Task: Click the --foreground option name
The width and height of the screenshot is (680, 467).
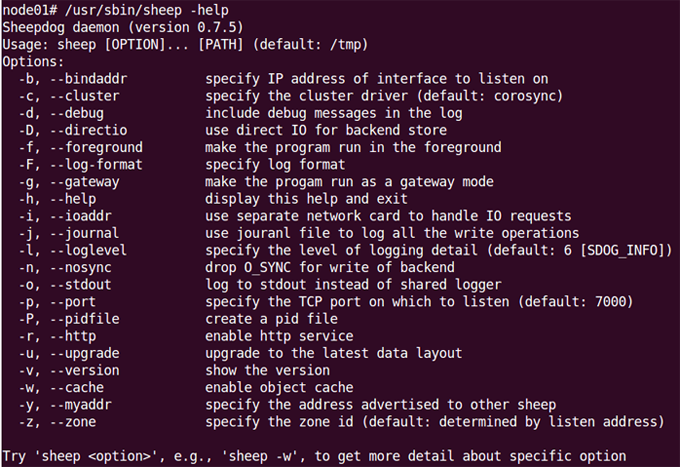Action: [x=96, y=147]
